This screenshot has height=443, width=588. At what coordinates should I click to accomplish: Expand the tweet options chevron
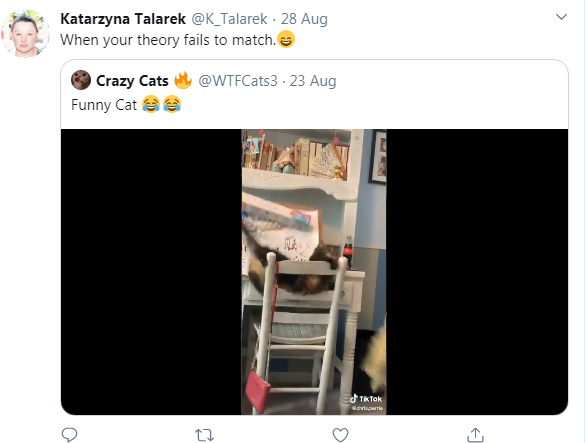click(x=561, y=17)
